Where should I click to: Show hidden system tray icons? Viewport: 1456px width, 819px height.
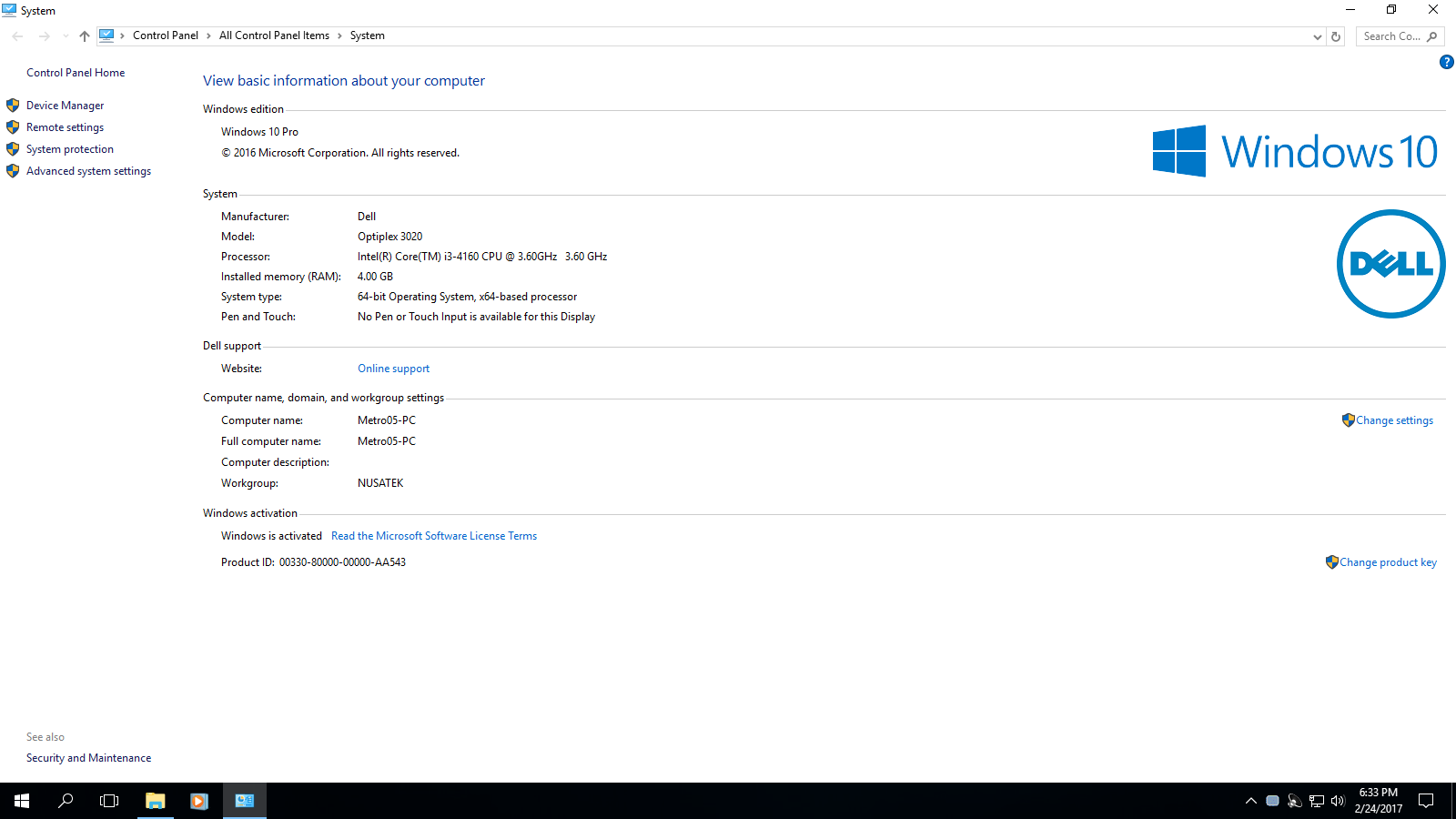pos(1251,801)
